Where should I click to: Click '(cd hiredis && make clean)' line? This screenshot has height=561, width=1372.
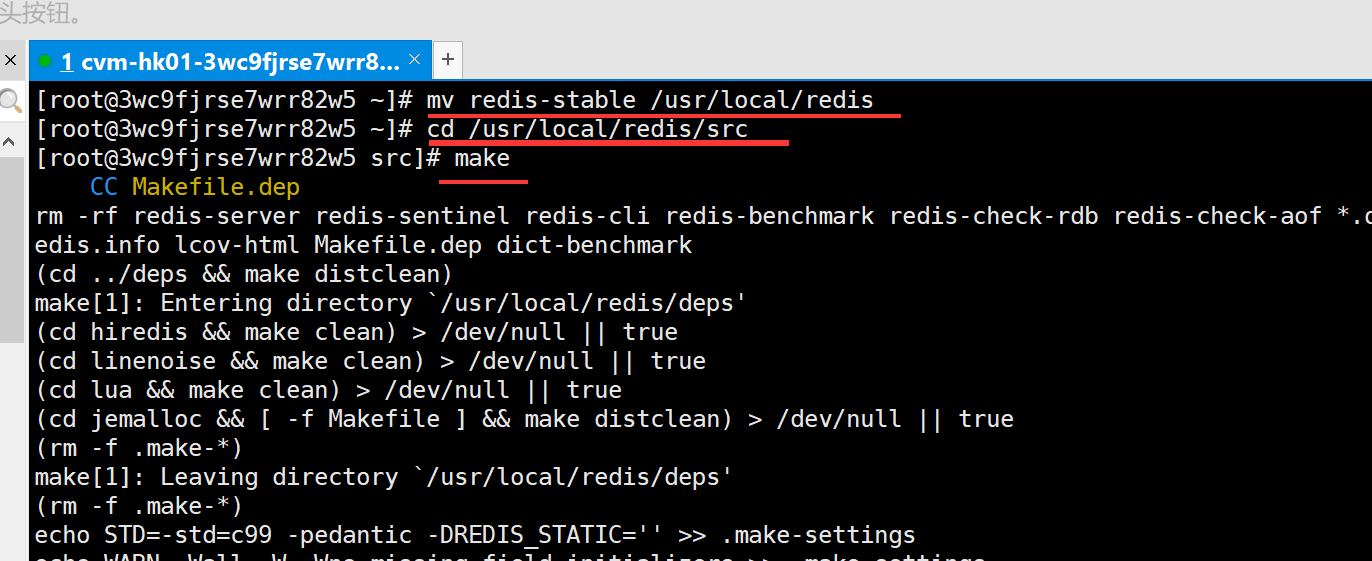pos(356,333)
